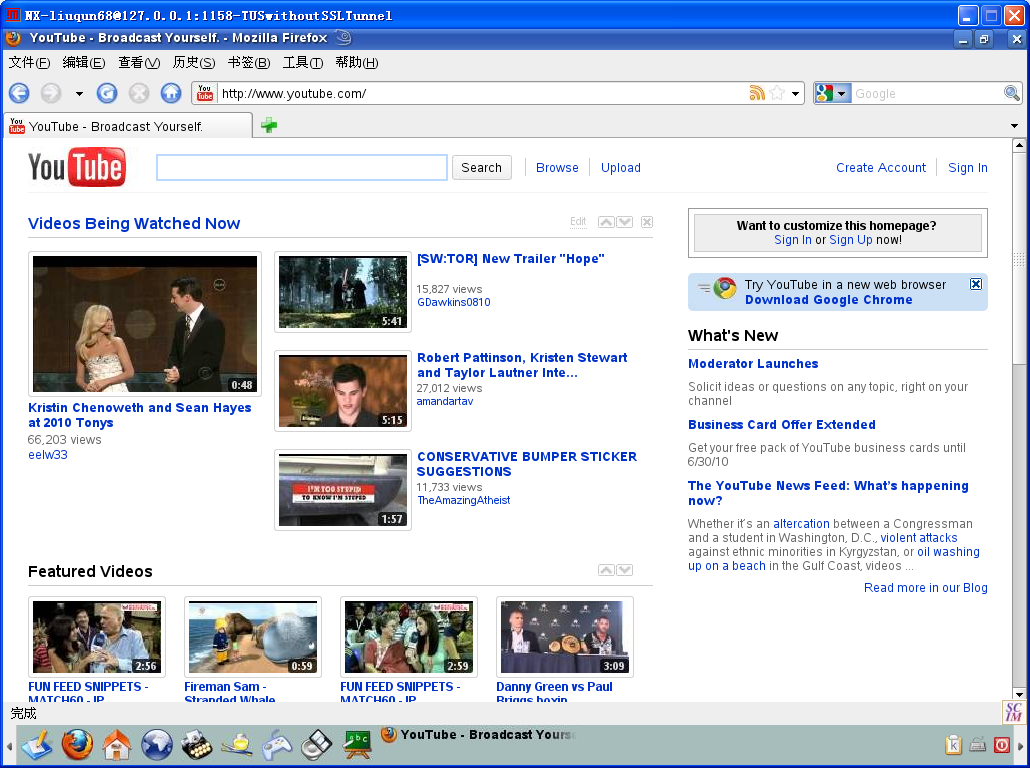Open the Upload link
The image size is (1030, 768).
tap(621, 168)
